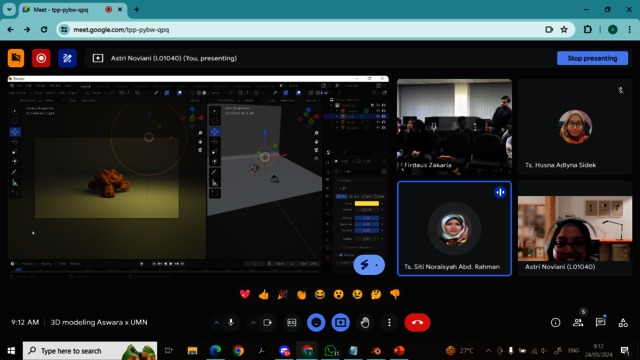Toggle the microphone mute button

(231, 322)
